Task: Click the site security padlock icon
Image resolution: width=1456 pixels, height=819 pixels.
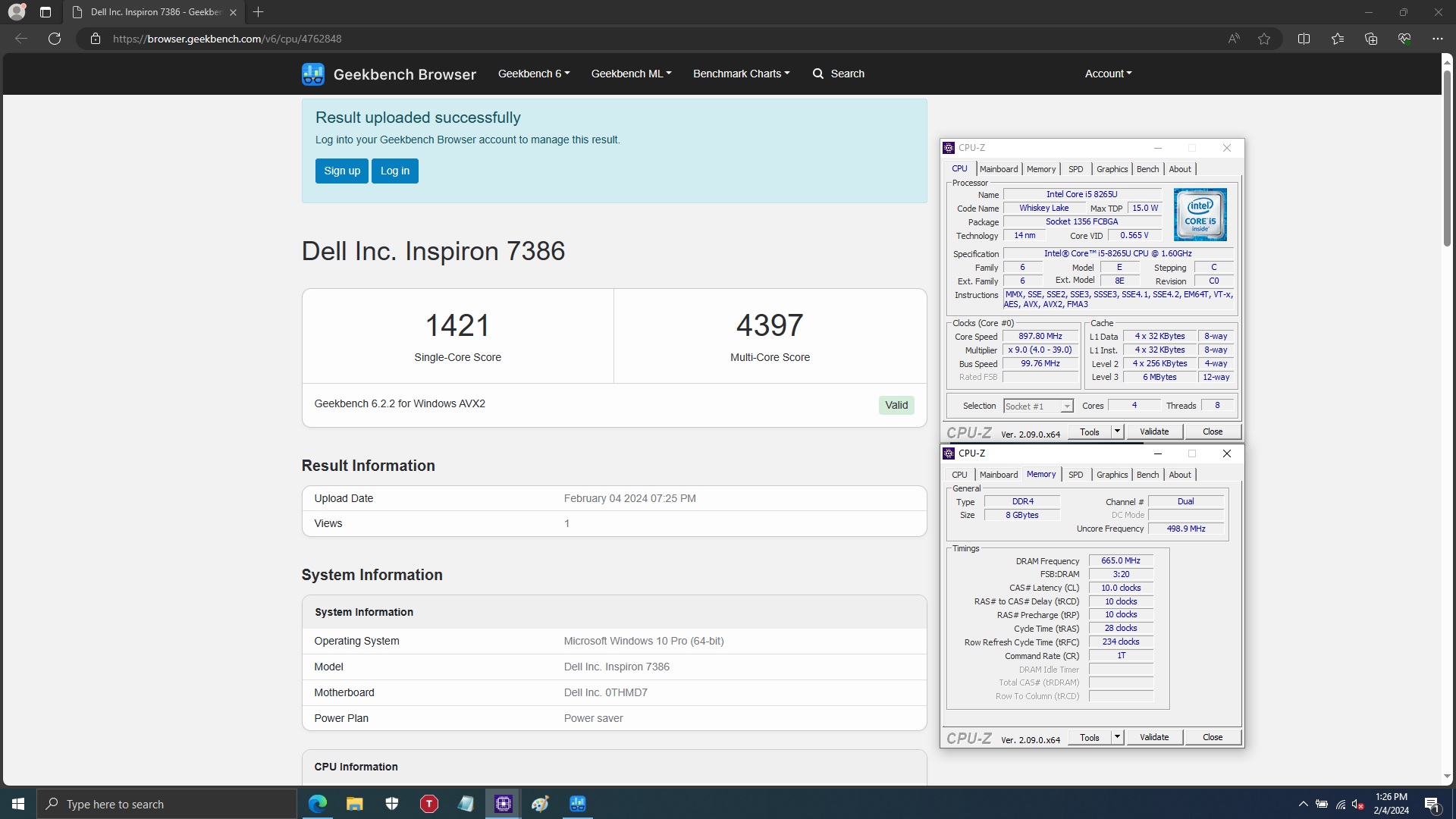Action: pos(96,39)
